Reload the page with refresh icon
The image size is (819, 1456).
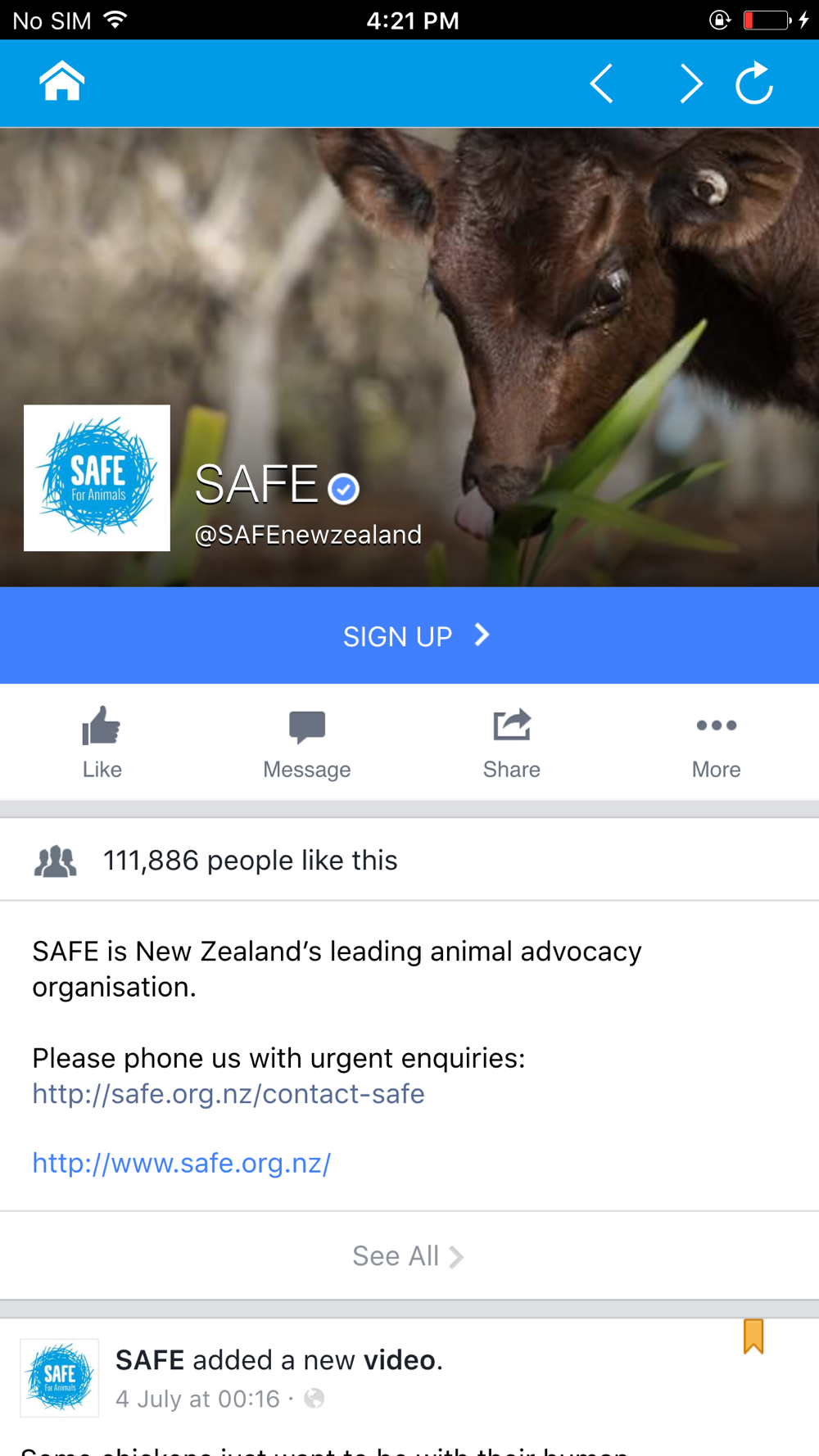point(754,83)
